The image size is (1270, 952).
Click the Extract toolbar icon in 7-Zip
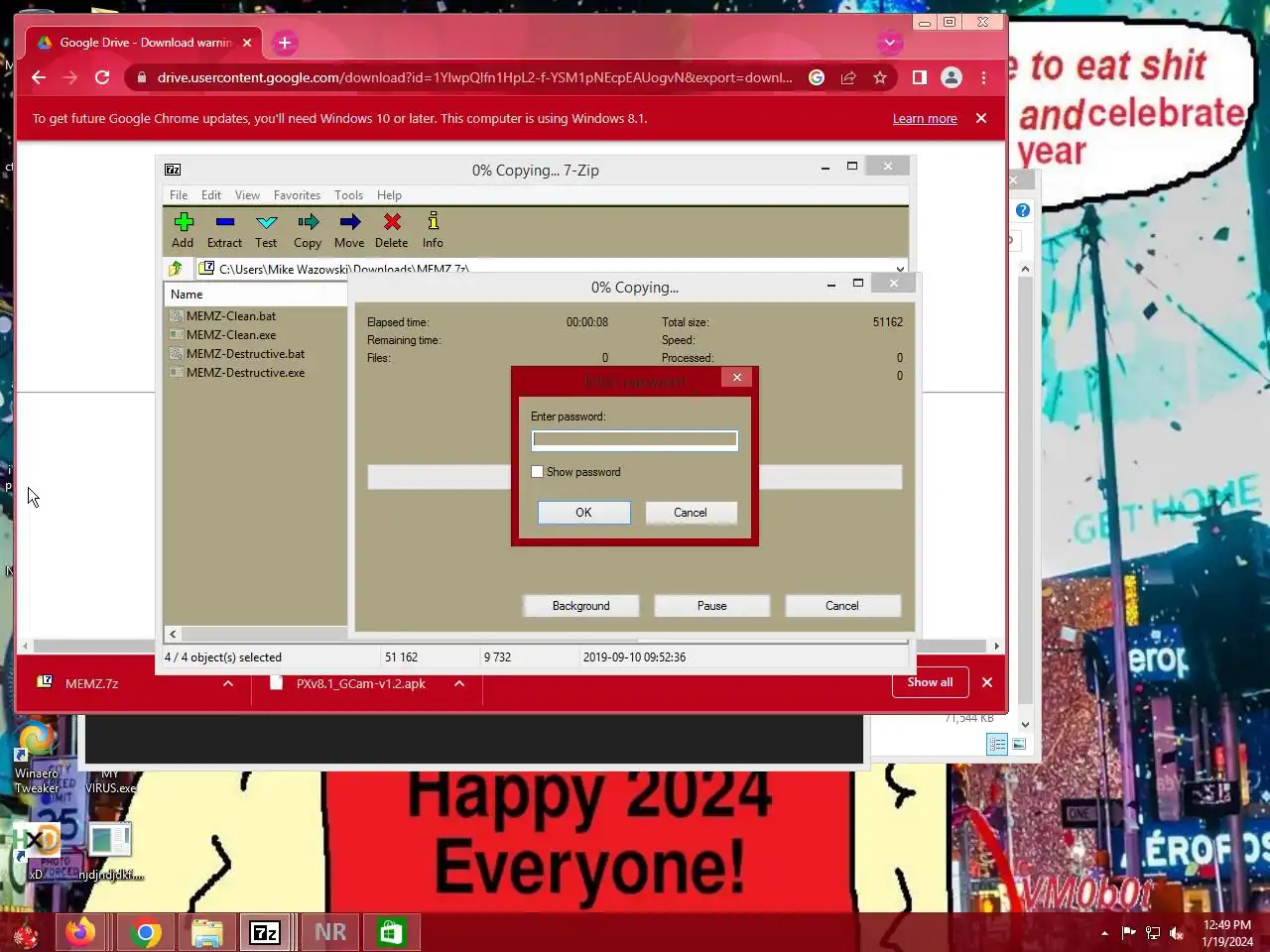coord(224,230)
